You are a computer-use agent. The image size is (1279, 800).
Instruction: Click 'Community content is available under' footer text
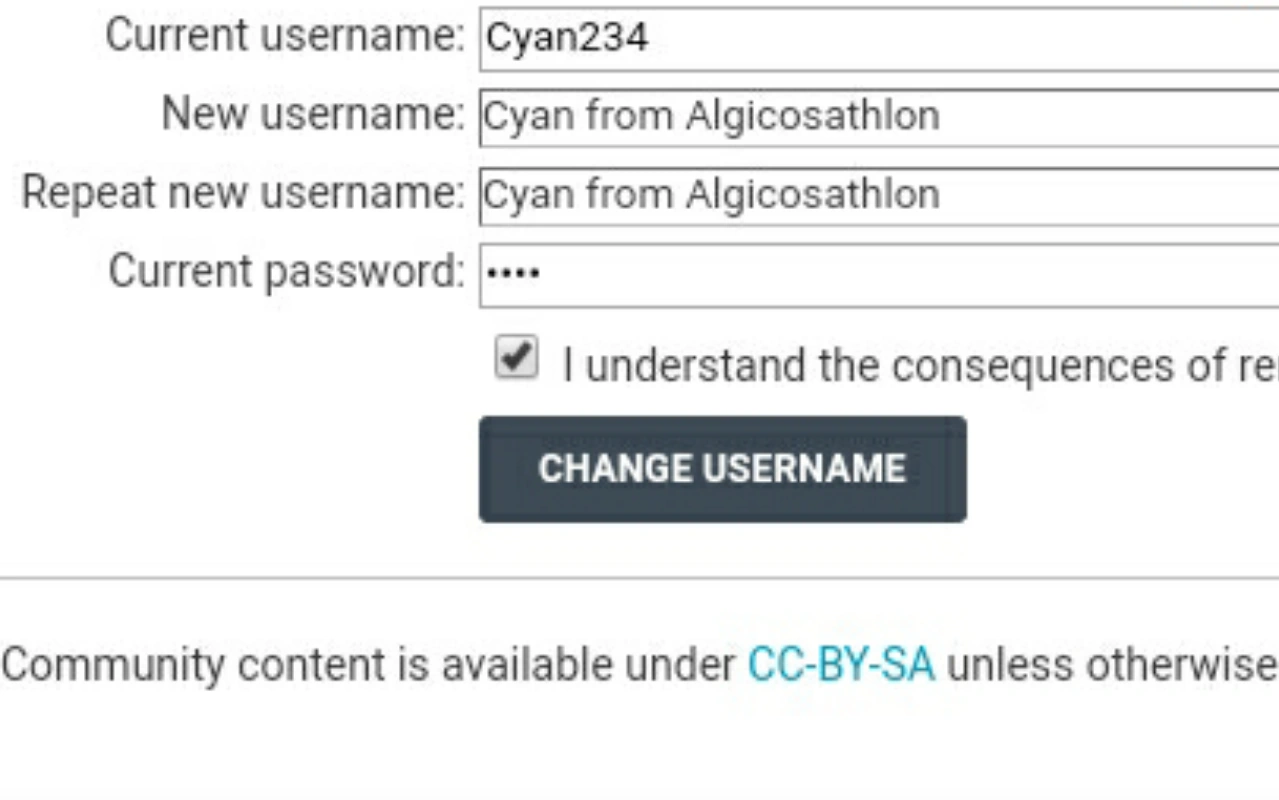[370, 665]
